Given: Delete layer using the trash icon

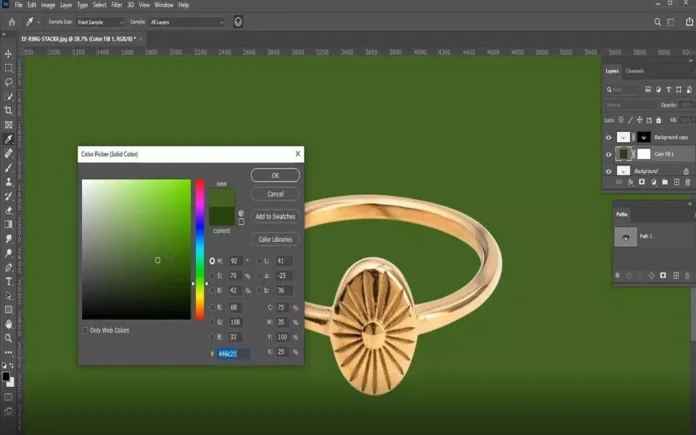Looking at the screenshot, I should click(688, 182).
